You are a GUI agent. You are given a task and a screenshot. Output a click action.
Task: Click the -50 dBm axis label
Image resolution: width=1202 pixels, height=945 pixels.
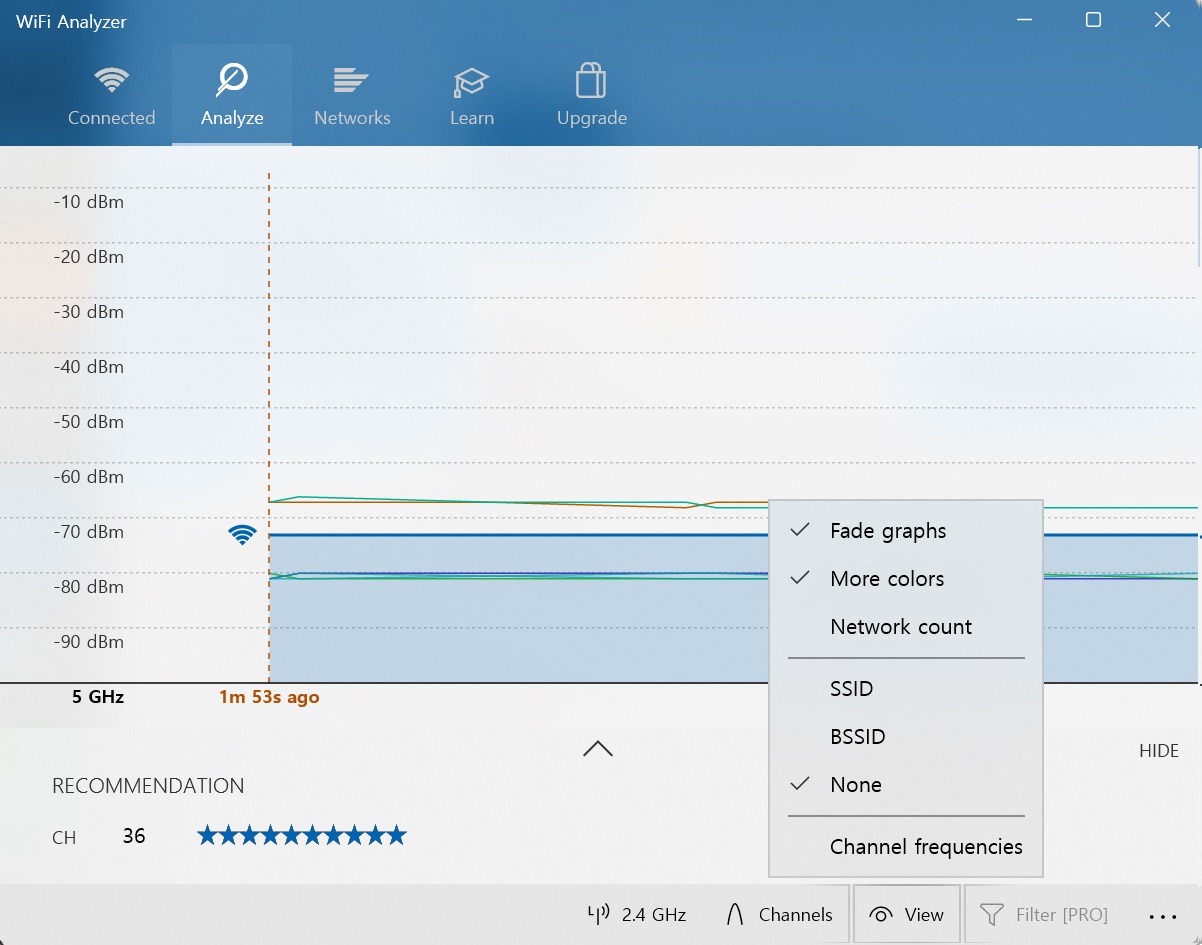(x=88, y=422)
